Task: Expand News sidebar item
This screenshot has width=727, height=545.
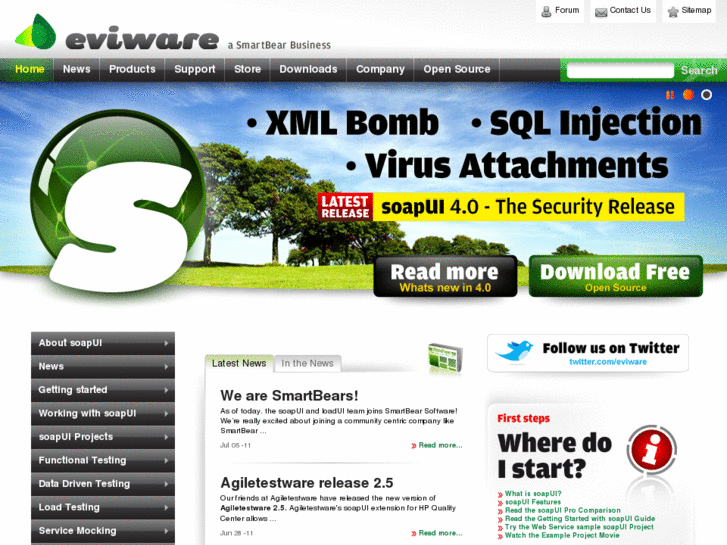Action: [103, 366]
